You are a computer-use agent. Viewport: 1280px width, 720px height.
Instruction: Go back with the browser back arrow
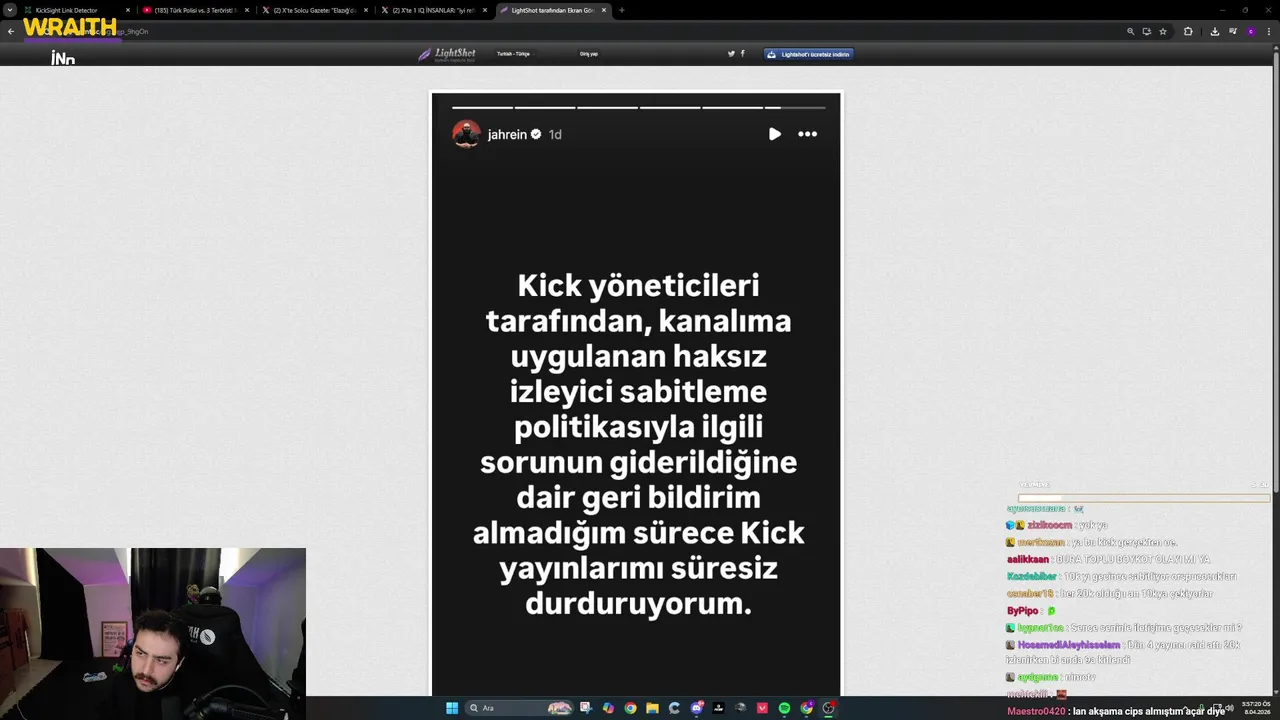(x=11, y=31)
